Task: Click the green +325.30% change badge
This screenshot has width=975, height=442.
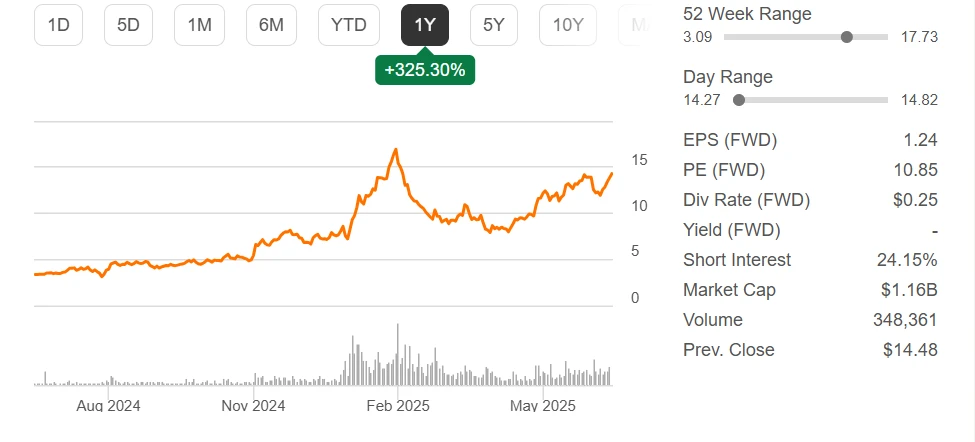Action: click(425, 70)
